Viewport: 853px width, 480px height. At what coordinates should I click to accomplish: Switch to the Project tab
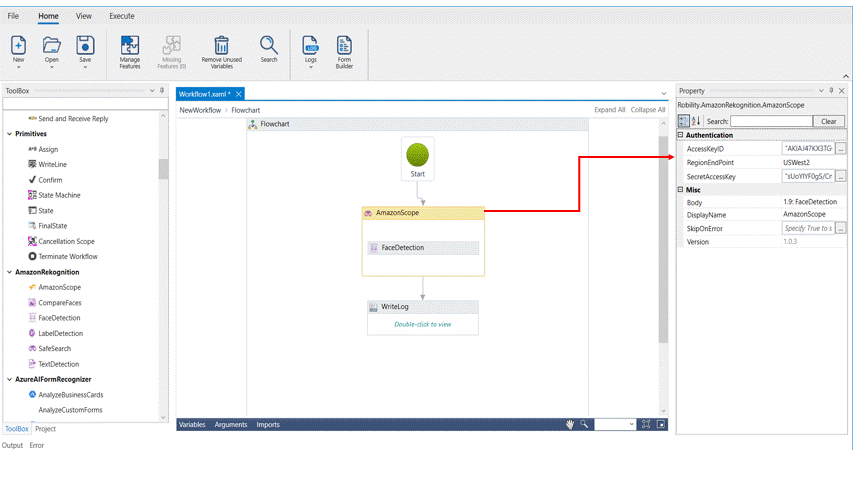click(45, 428)
